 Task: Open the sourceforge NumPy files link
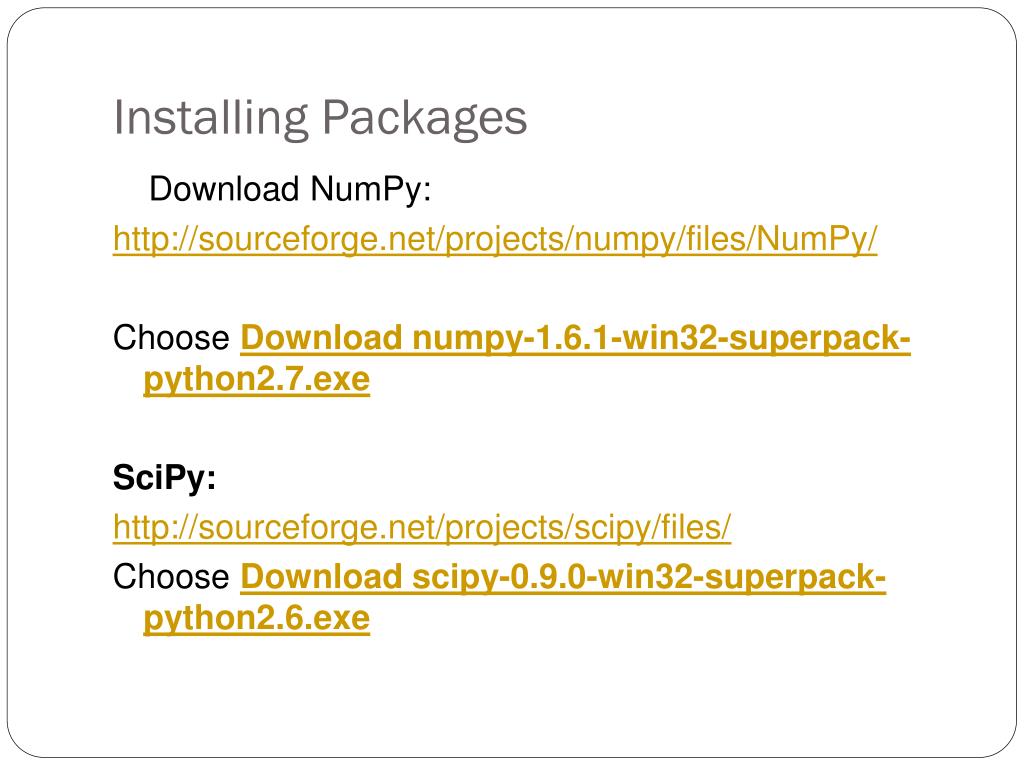click(495, 238)
